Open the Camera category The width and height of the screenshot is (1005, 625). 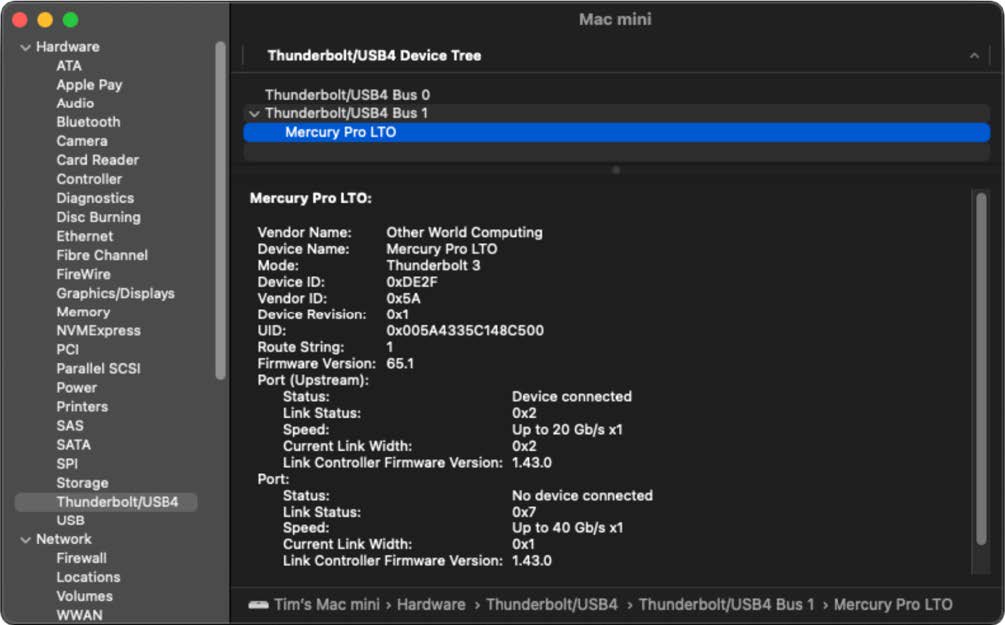tap(82, 141)
